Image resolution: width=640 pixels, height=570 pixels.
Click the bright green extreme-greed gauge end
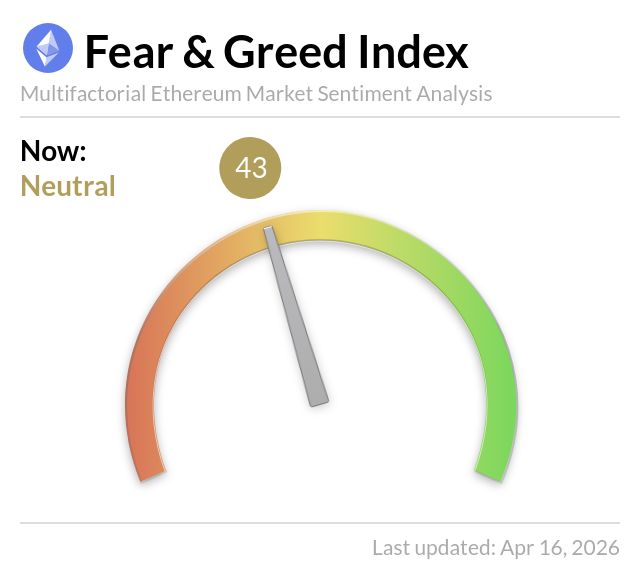pyautogui.click(x=497, y=420)
